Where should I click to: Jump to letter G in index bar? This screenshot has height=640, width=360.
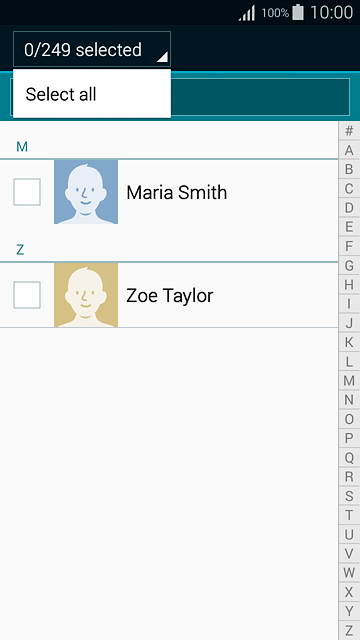tap(349, 266)
